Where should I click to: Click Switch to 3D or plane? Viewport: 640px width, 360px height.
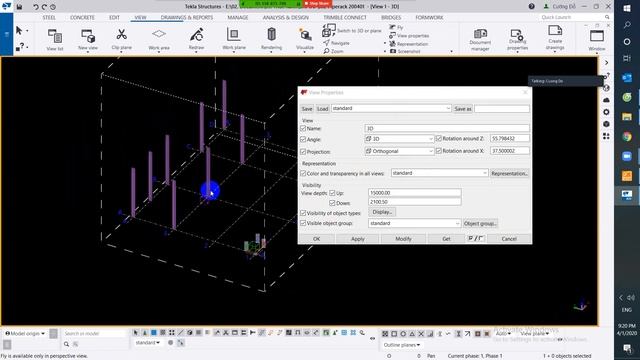coord(352,31)
